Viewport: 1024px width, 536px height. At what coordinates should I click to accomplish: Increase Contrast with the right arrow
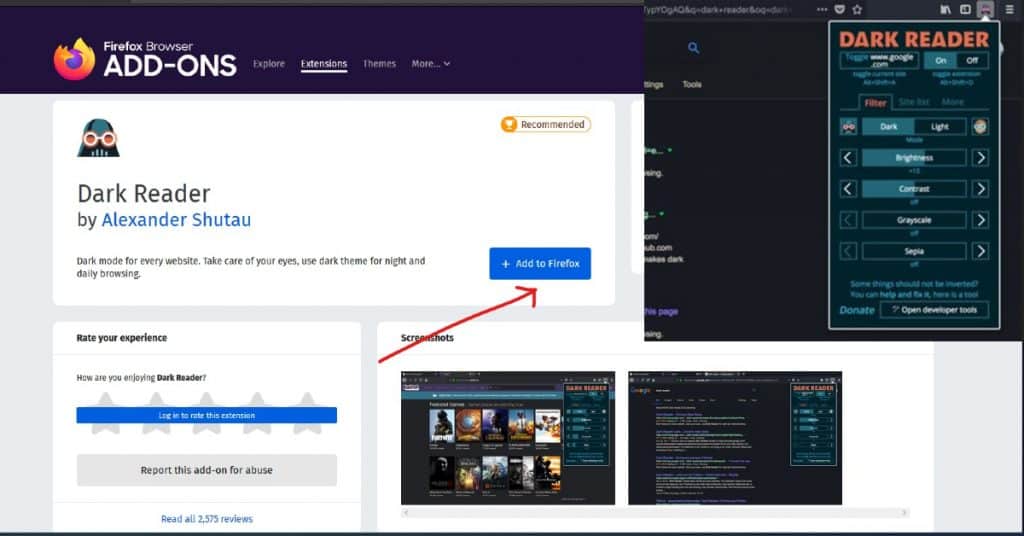[980, 189]
